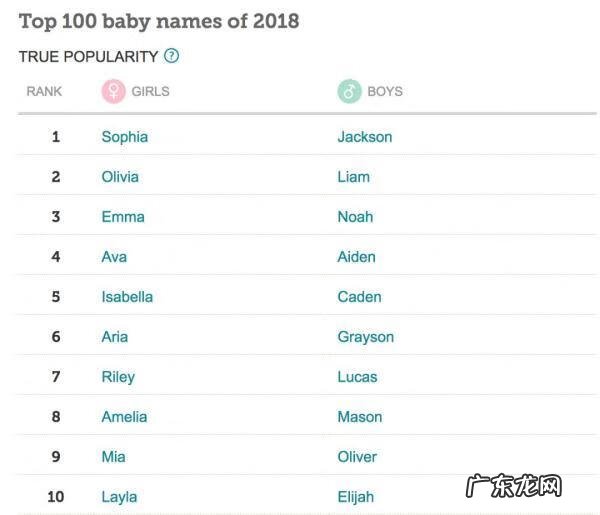Screen dimensions: 600x515
Task: Click the girl name Layla
Action: [119, 497]
